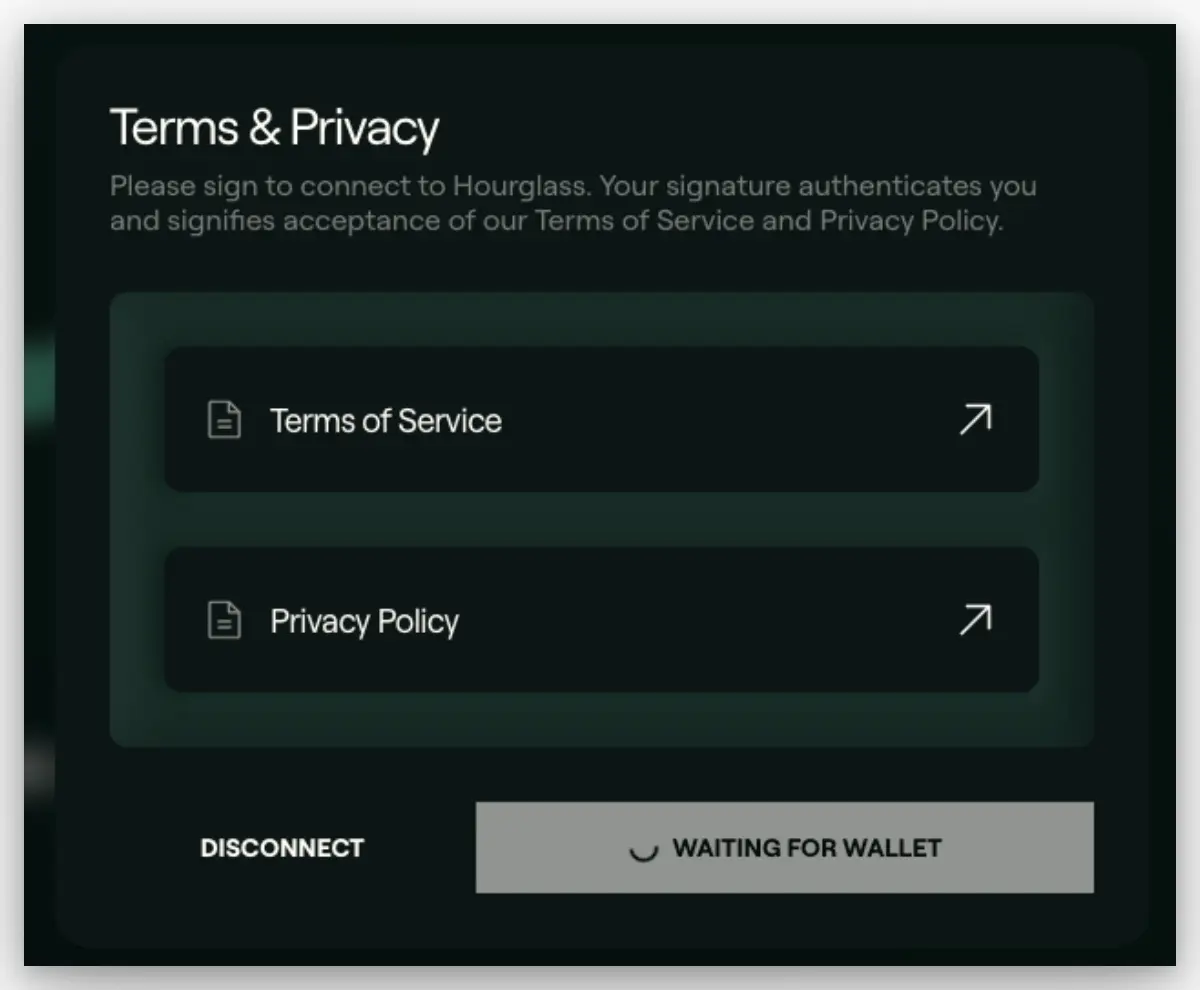
Task: Click the empty middle of the Privacy Policy card
Action: click(710, 620)
